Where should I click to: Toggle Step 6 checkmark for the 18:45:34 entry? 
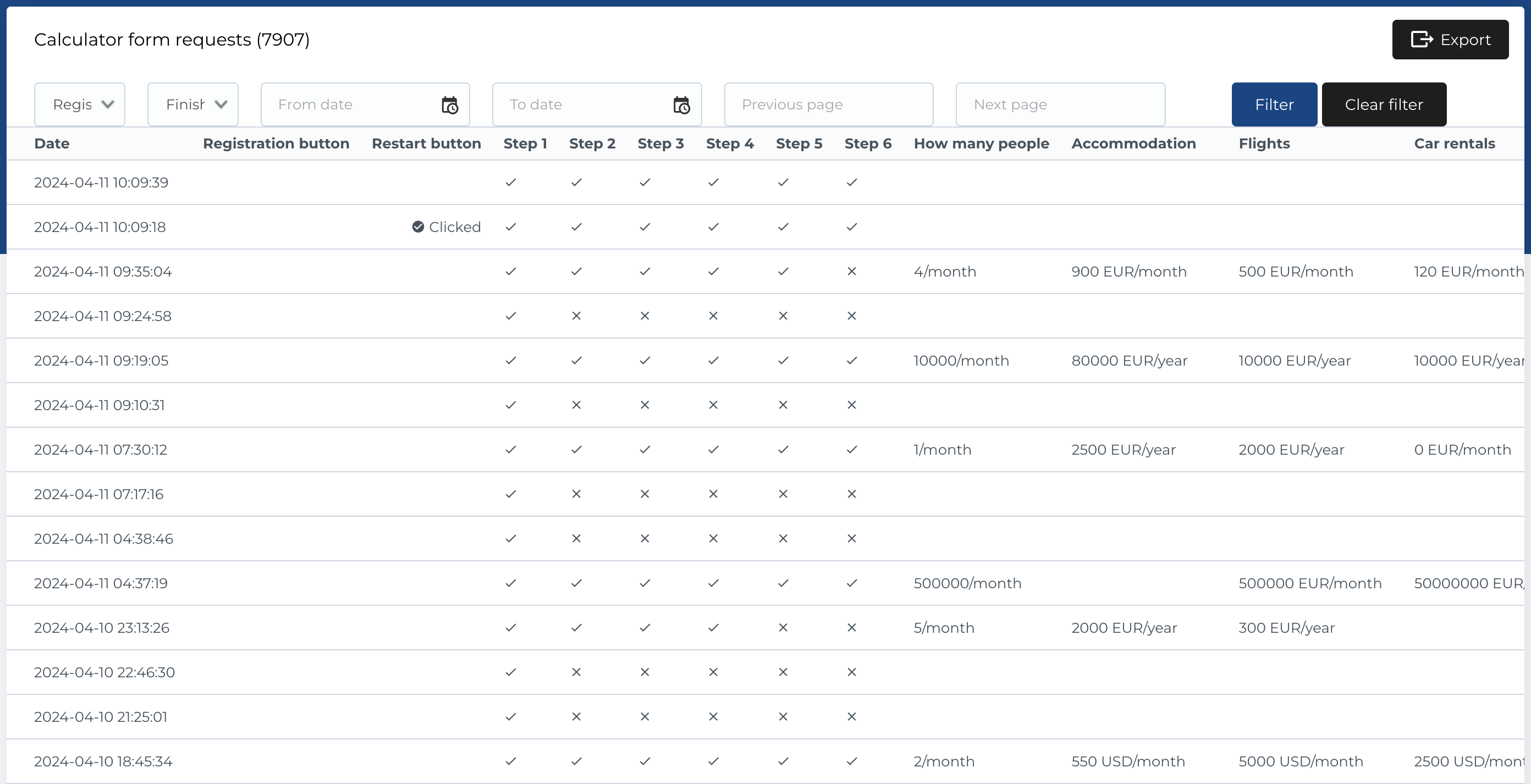851,761
